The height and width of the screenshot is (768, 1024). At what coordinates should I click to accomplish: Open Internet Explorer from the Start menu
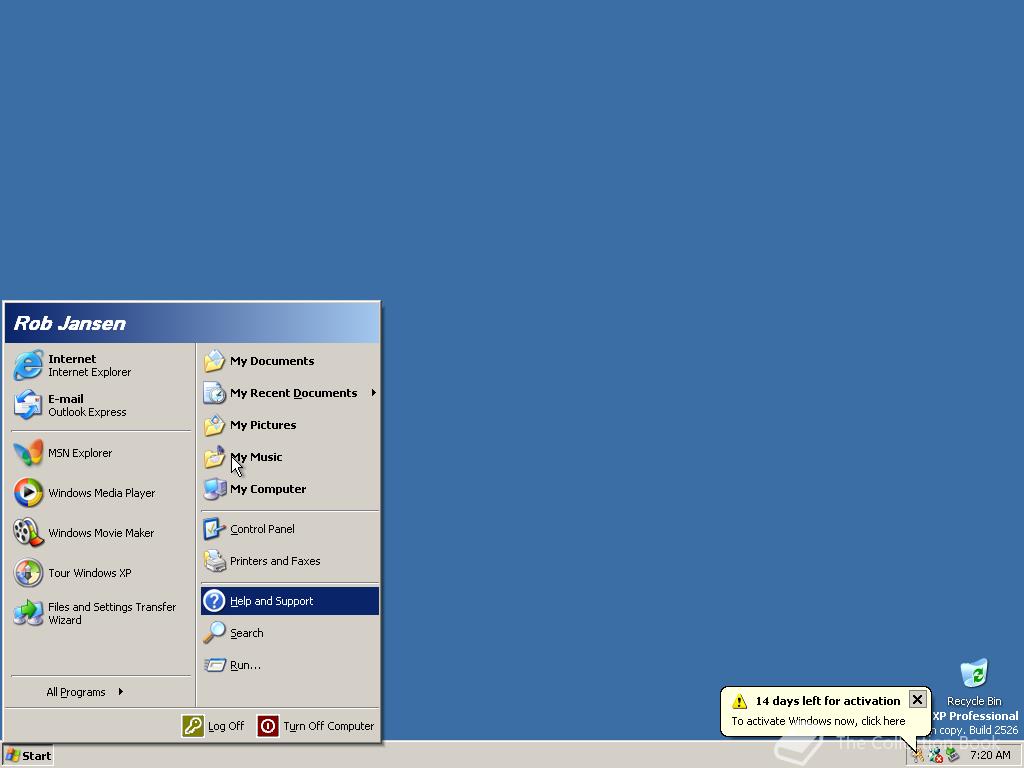[101, 365]
